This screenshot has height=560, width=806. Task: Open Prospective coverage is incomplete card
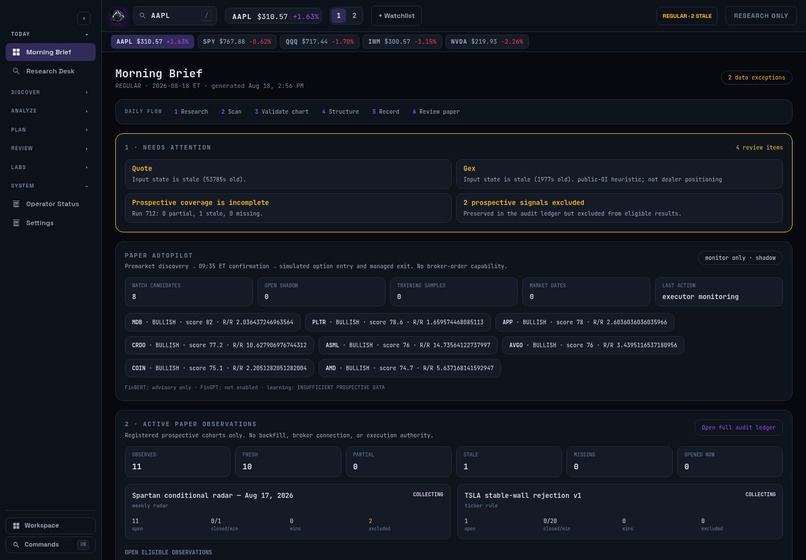click(288, 208)
